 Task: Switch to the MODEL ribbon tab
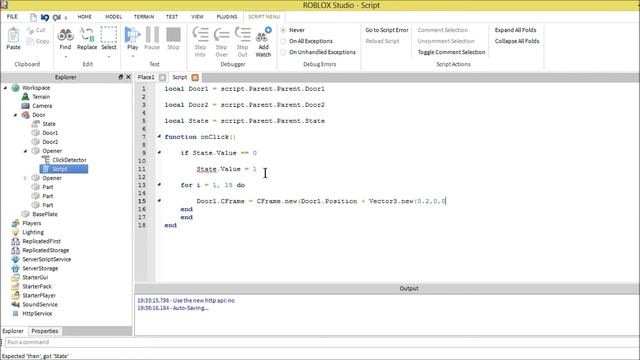click(113, 17)
